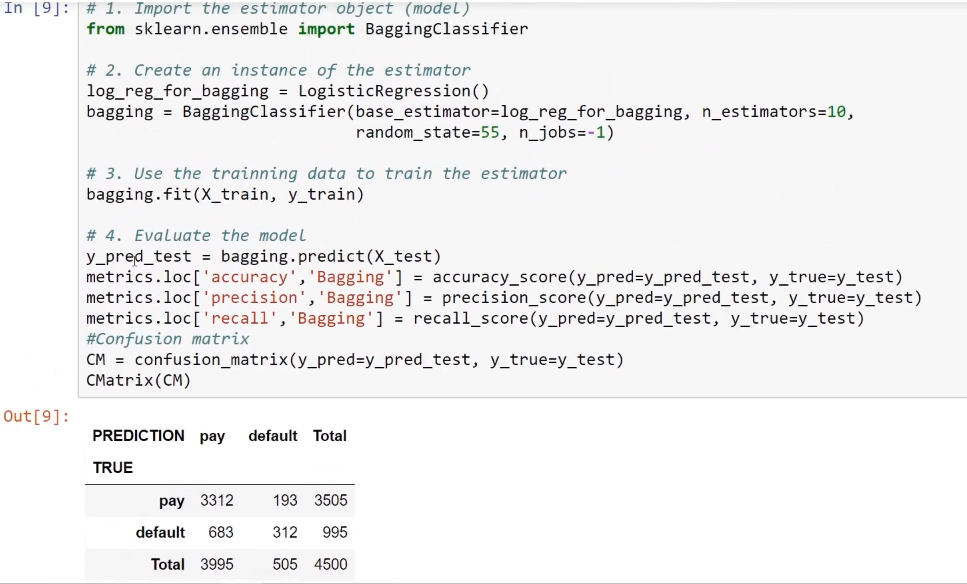Click n_estimators=10 parameter in code

coord(773,112)
